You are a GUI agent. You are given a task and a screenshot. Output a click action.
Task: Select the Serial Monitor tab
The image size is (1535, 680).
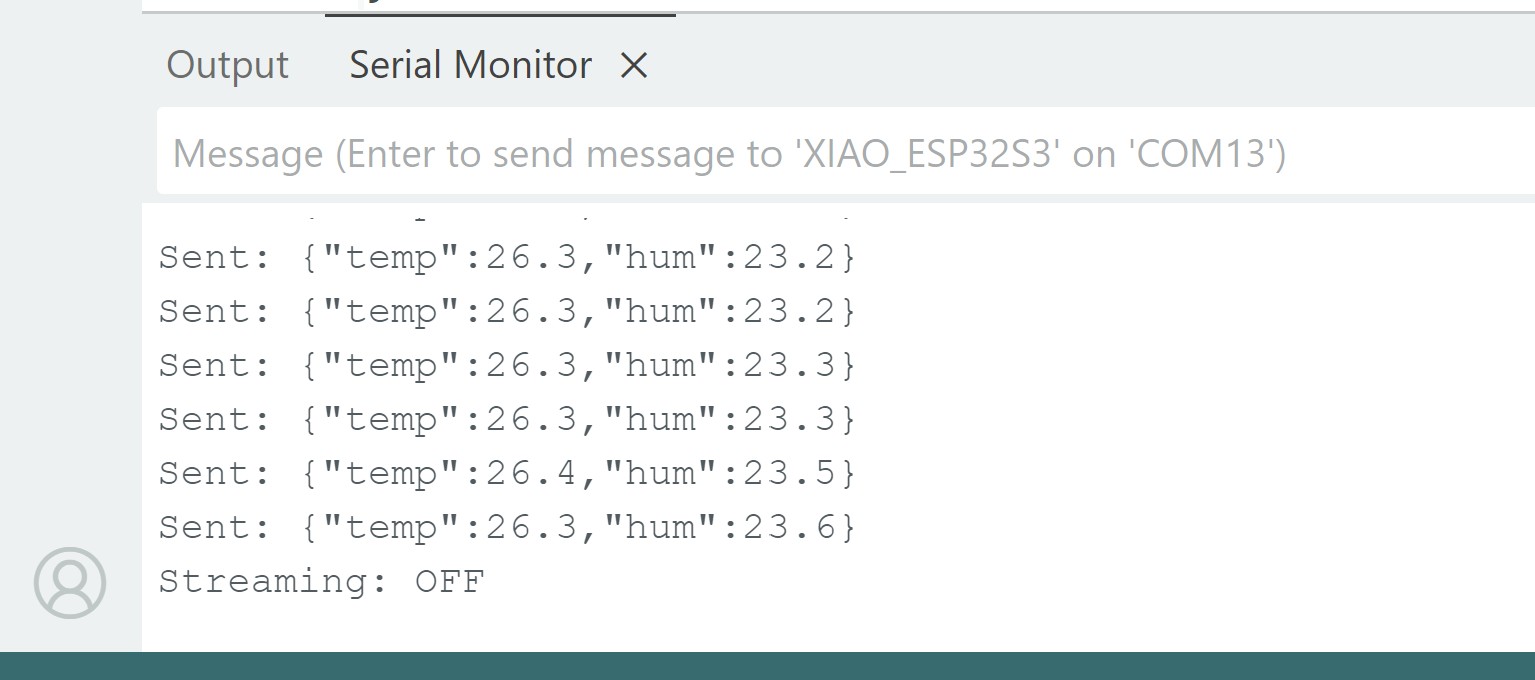[470, 65]
